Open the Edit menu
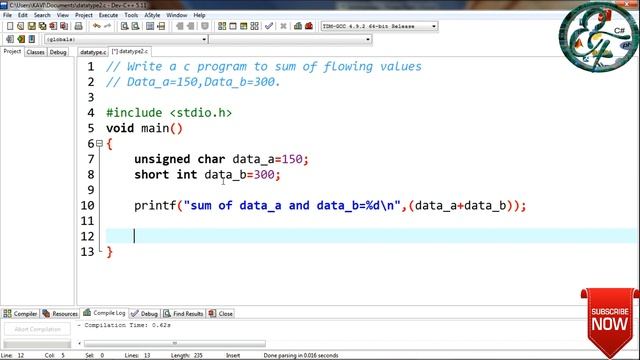The width and height of the screenshot is (640, 360). (22, 15)
